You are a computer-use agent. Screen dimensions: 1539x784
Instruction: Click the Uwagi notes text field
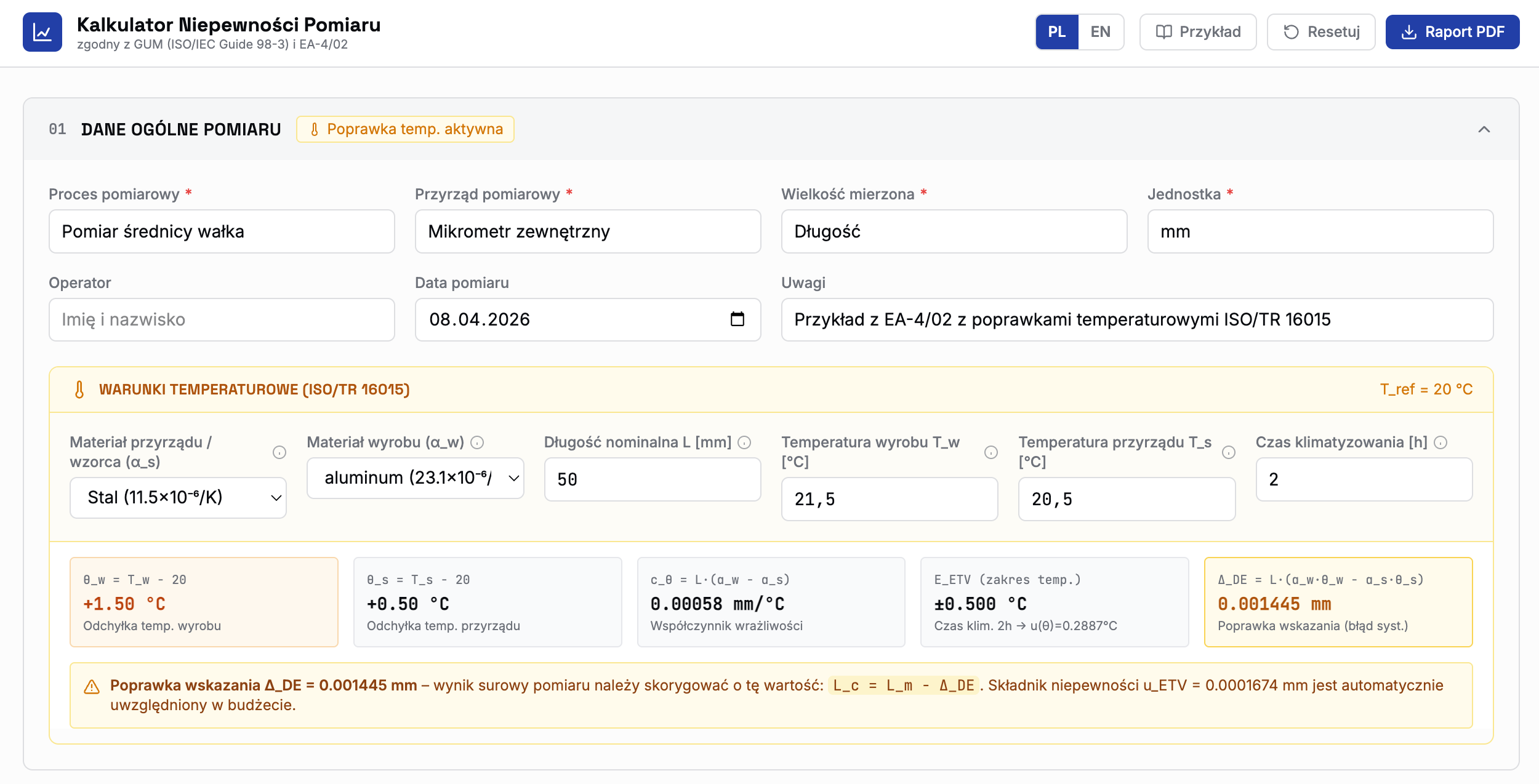(x=1136, y=320)
